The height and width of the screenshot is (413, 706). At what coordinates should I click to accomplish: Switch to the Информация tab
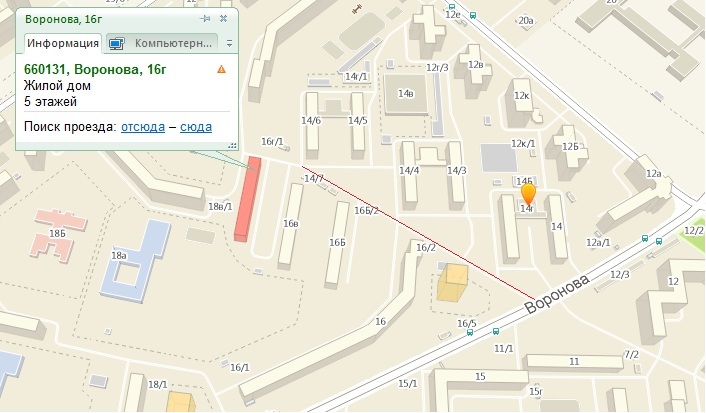[63, 43]
